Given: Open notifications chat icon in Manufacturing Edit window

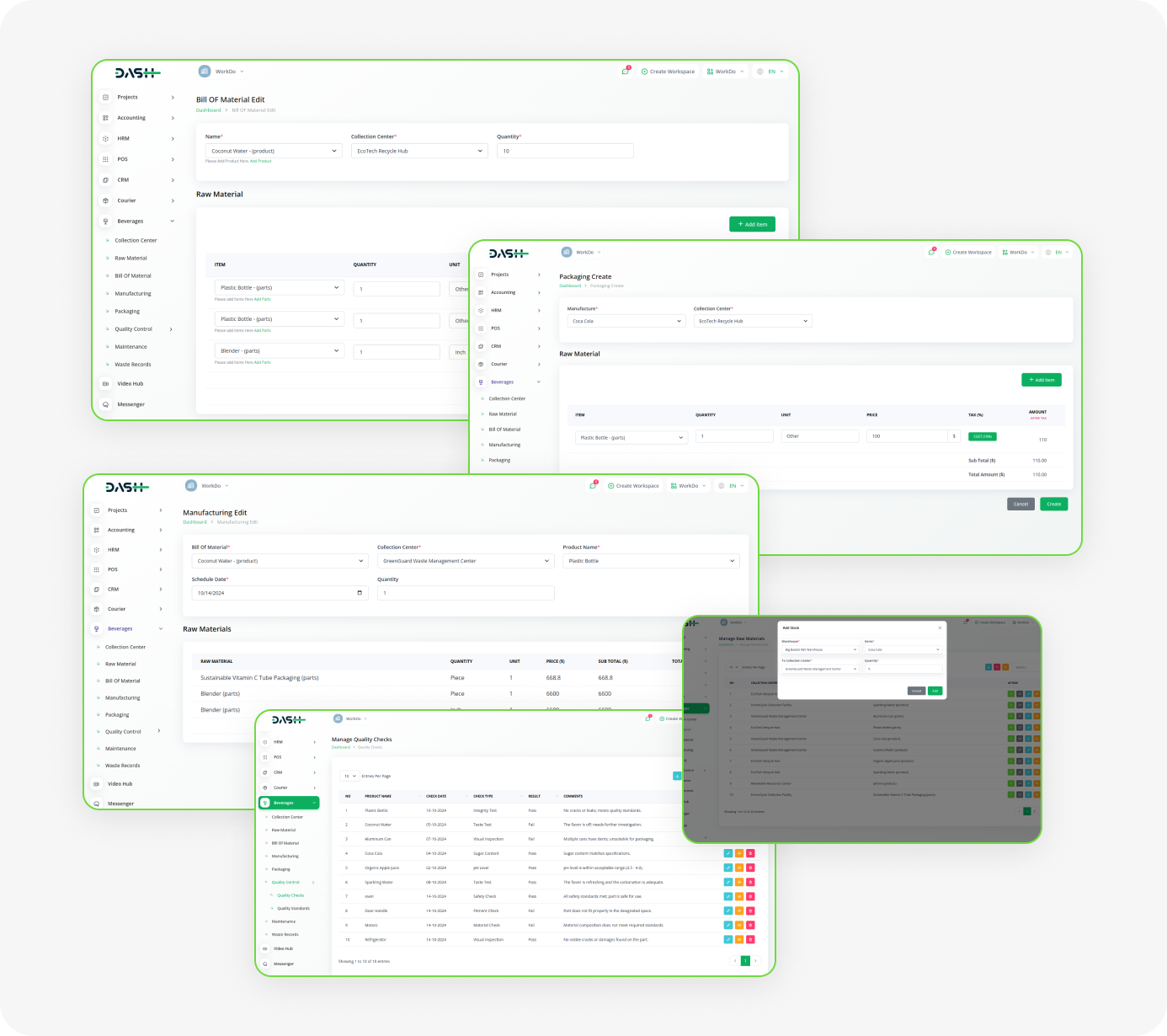Looking at the screenshot, I should tap(594, 485).
